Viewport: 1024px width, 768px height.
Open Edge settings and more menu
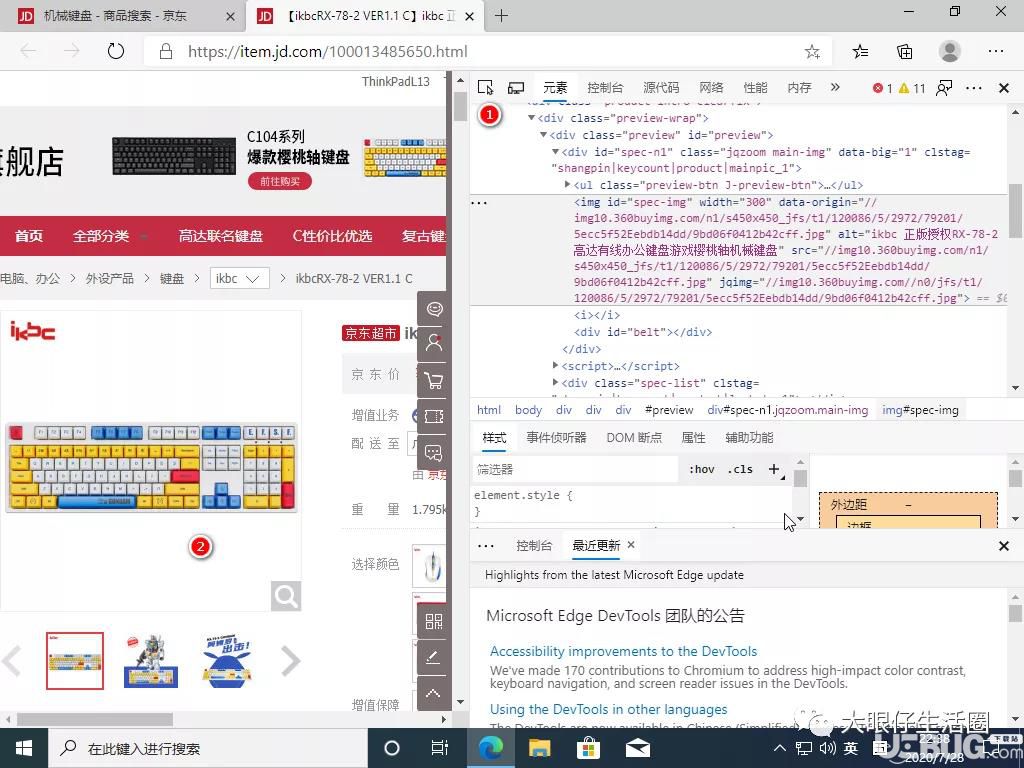click(996, 51)
